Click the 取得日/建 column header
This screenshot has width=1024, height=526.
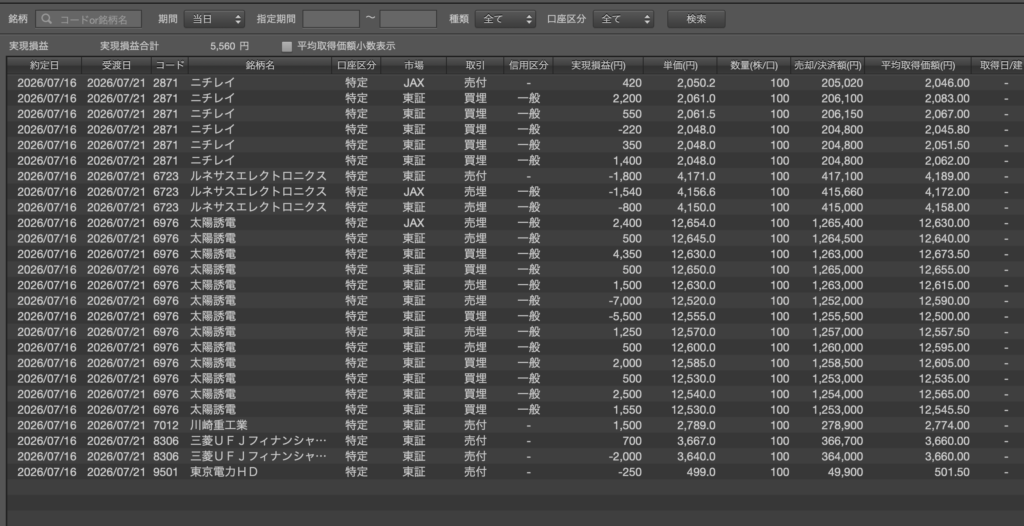click(x=997, y=65)
